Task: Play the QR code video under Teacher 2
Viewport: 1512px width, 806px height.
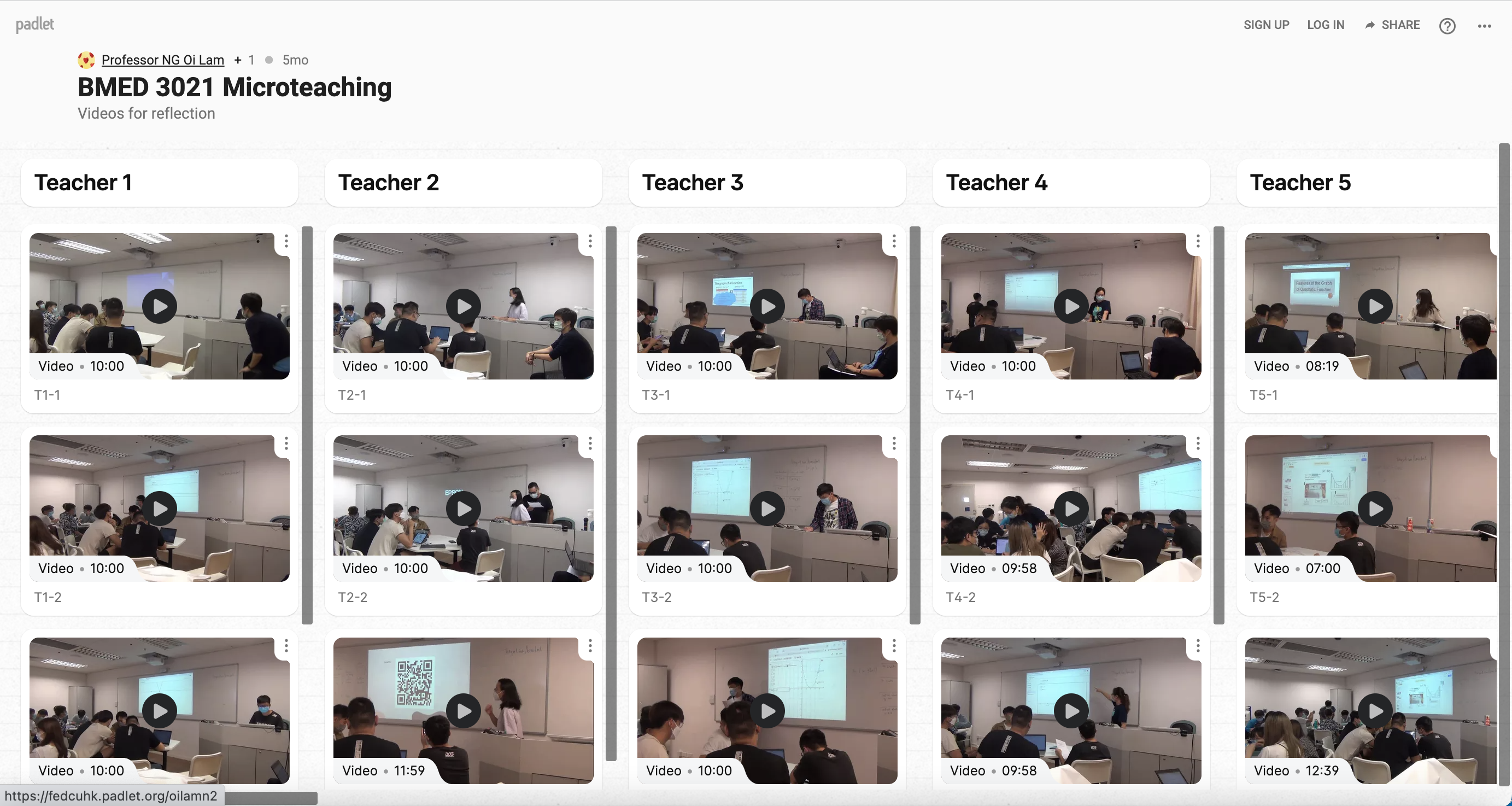Action: pos(463,711)
